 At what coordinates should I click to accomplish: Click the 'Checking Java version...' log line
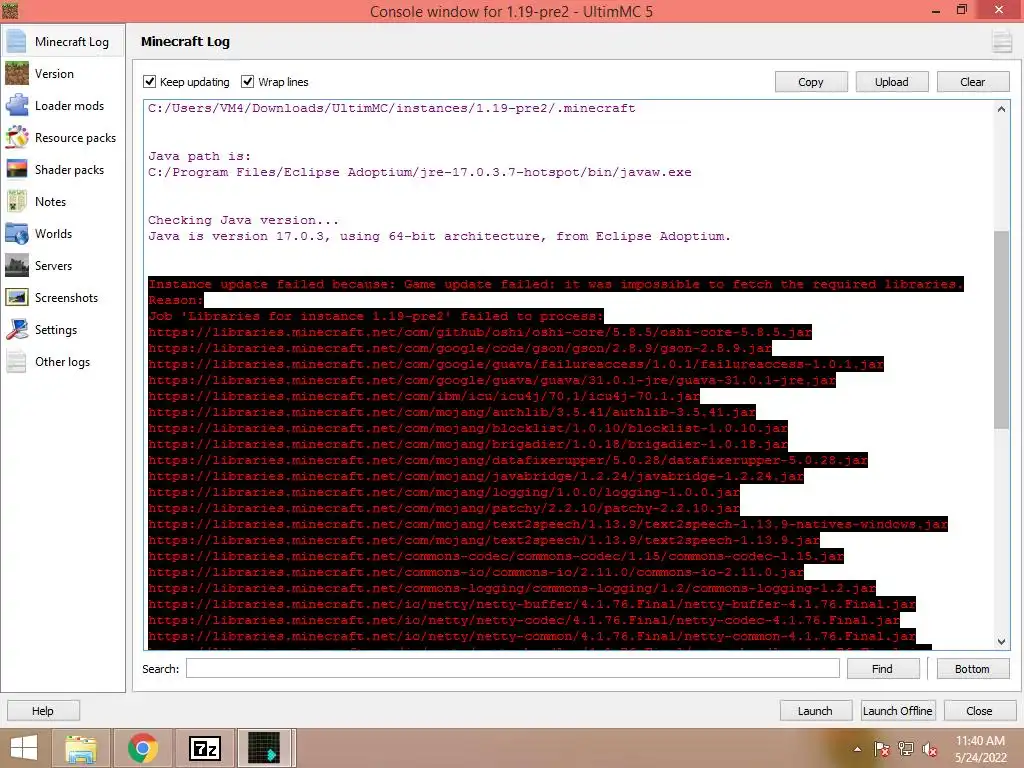click(243, 220)
